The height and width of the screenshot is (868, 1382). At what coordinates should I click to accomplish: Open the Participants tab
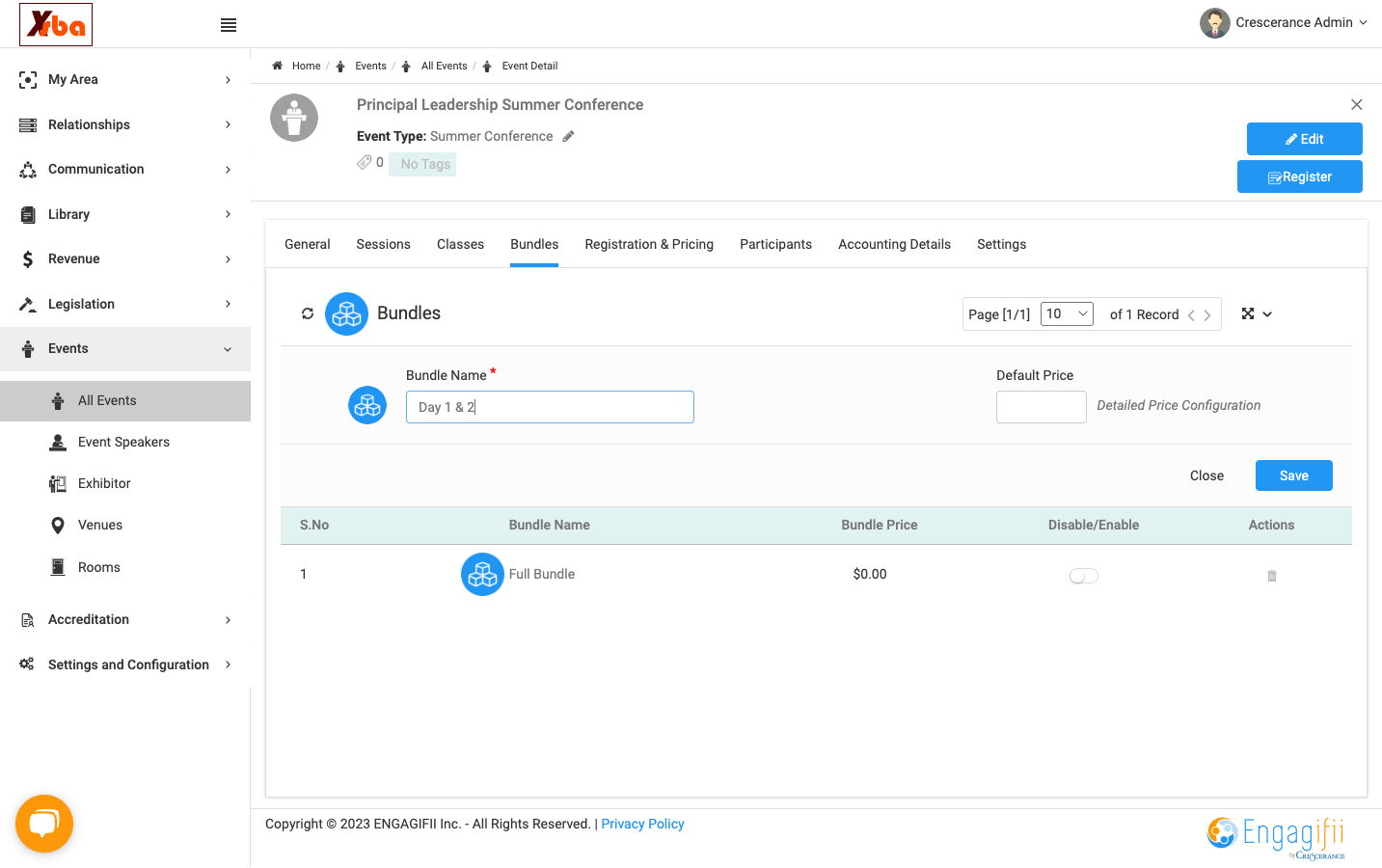(x=776, y=244)
